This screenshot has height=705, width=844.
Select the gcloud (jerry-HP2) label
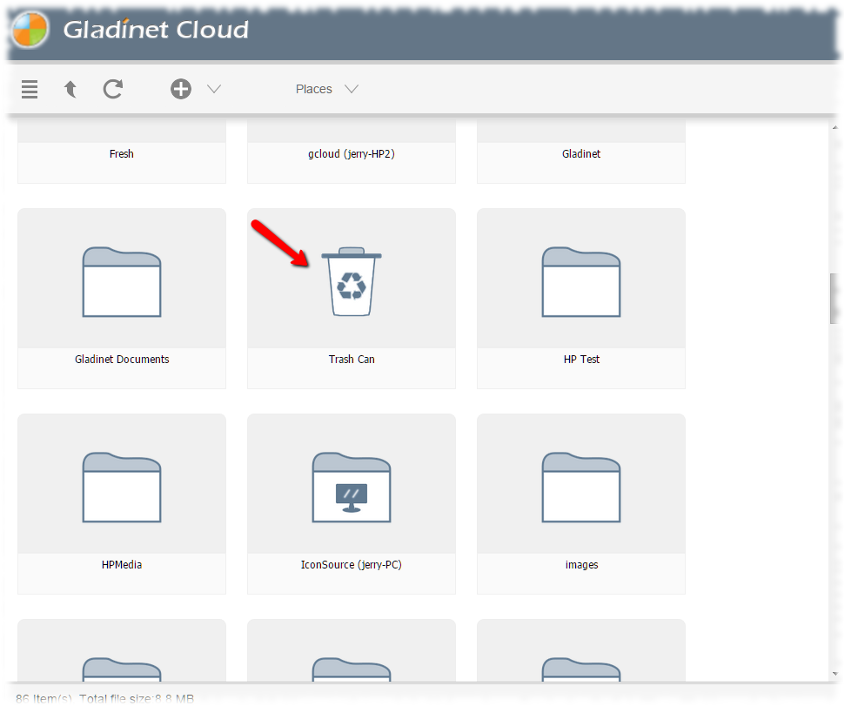[x=351, y=154]
